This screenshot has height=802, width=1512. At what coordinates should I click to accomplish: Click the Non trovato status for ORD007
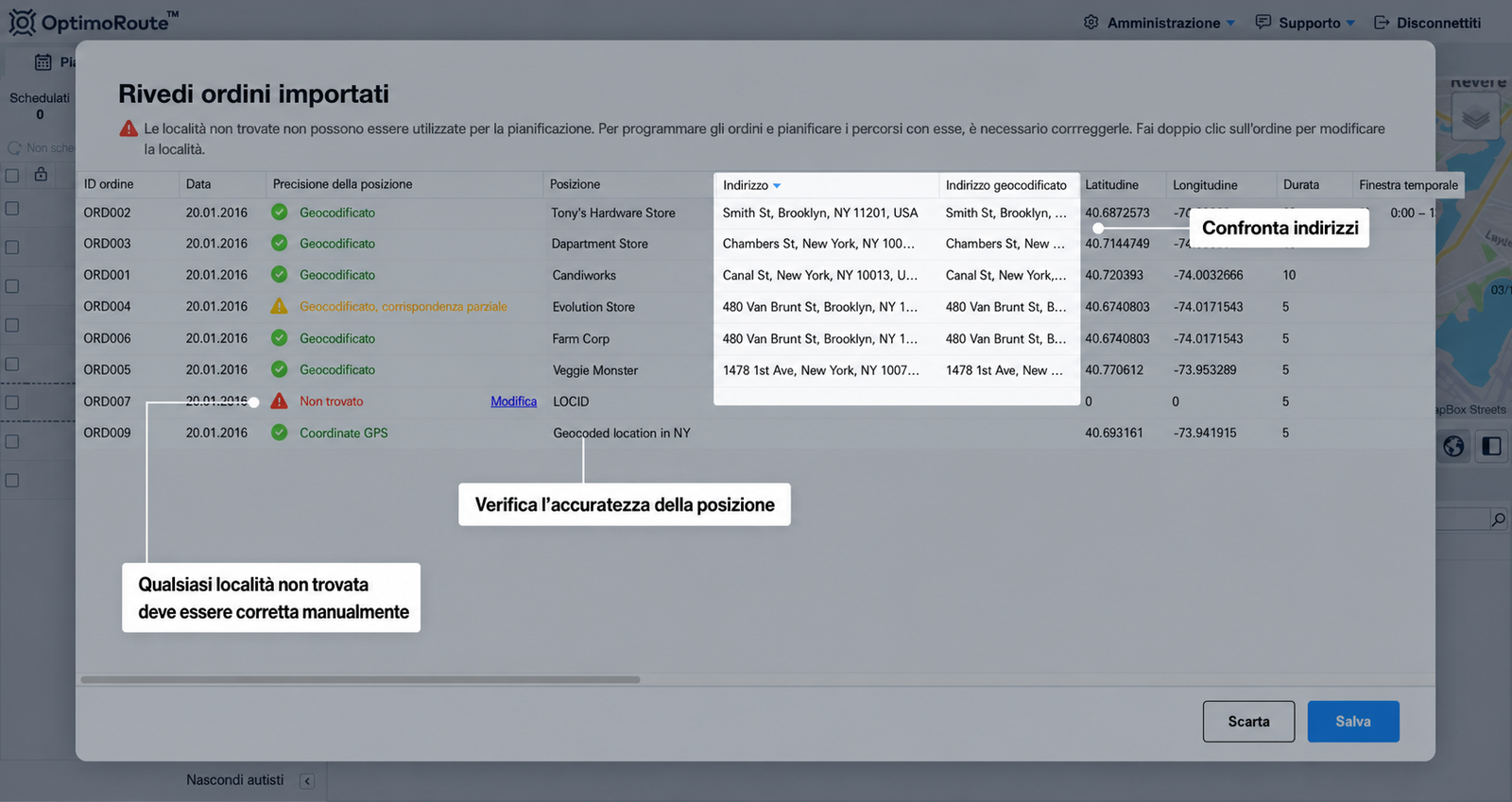[x=331, y=401]
